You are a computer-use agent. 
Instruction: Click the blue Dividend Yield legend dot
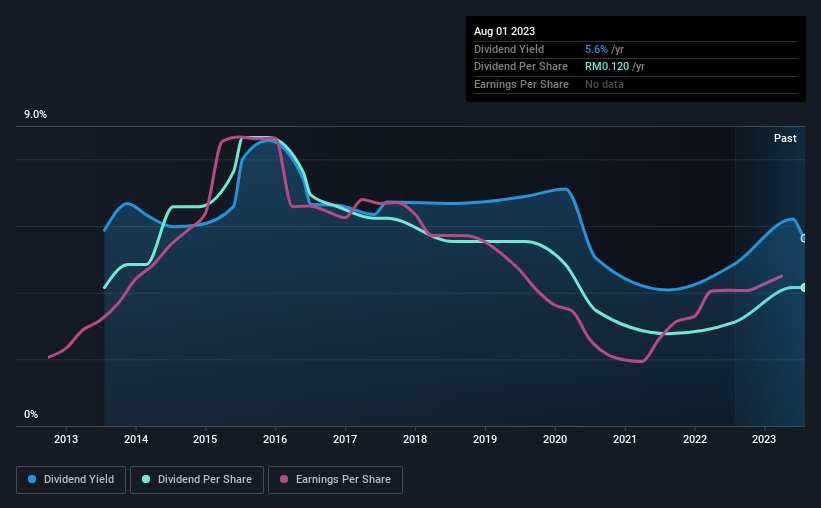pyautogui.click(x=32, y=479)
